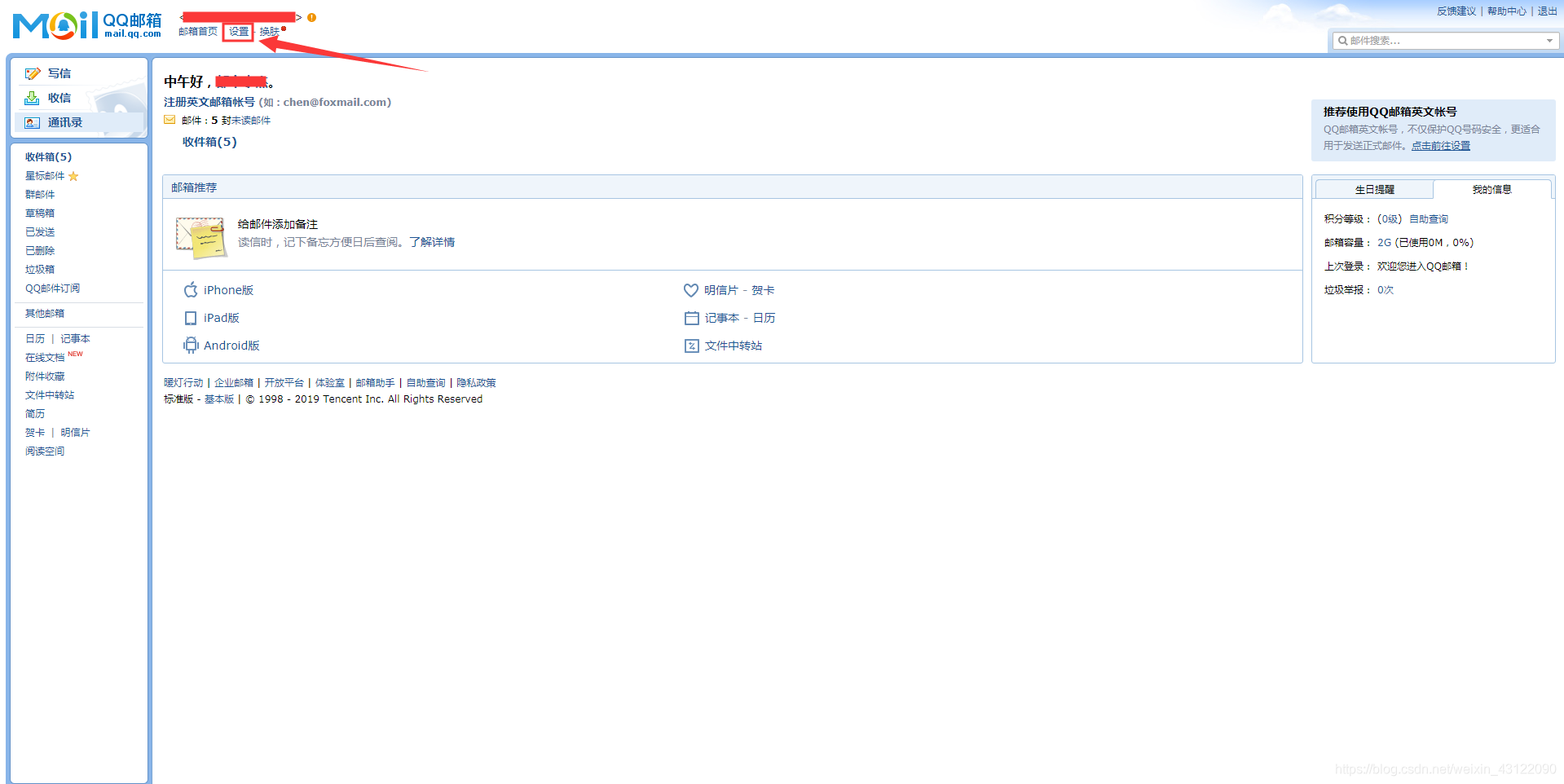1564x784 pixels.
Task: Open 垃圾箱 folder
Action: [x=40, y=270]
